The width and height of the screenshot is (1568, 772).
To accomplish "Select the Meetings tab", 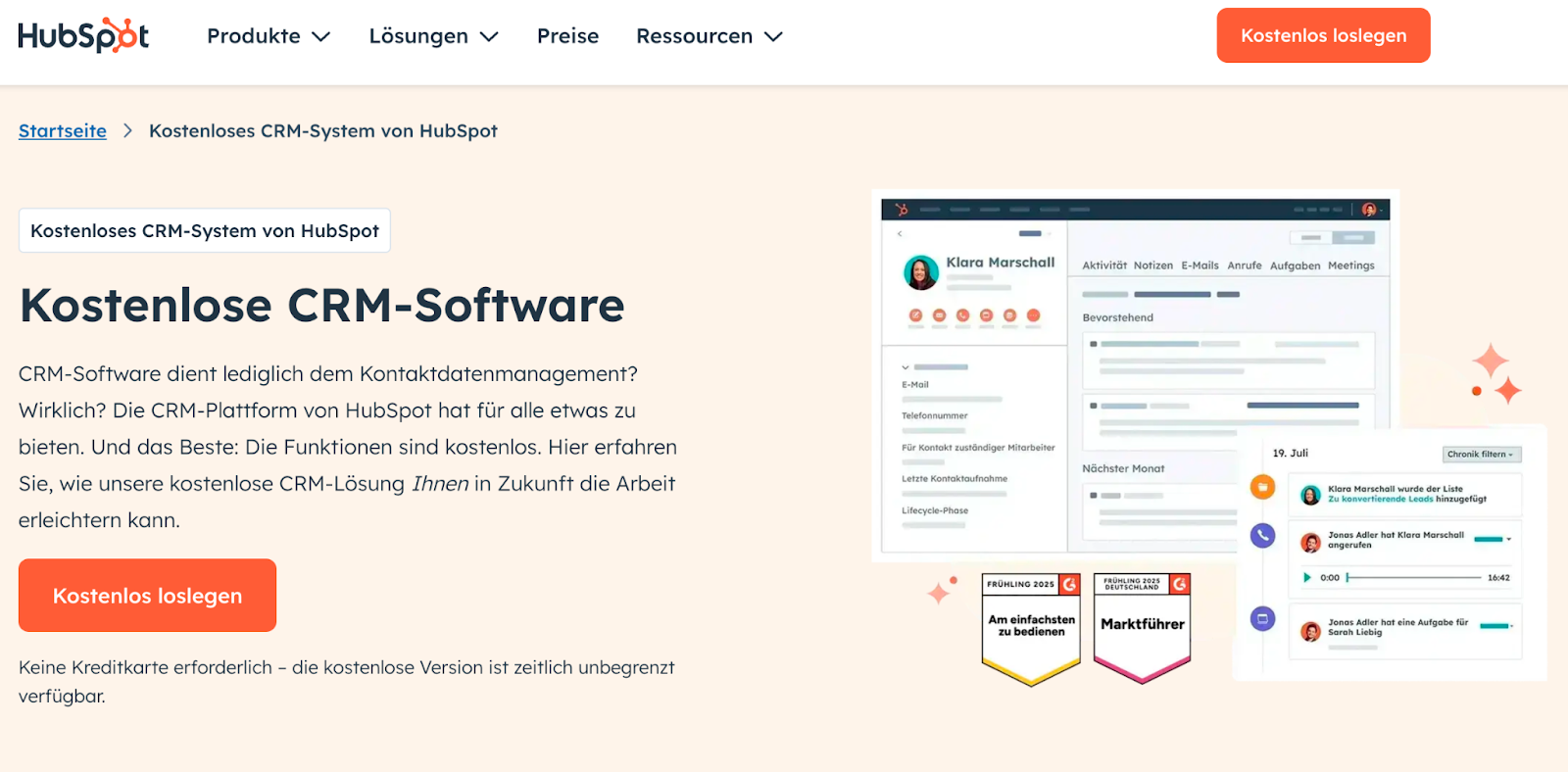I will (1351, 265).
